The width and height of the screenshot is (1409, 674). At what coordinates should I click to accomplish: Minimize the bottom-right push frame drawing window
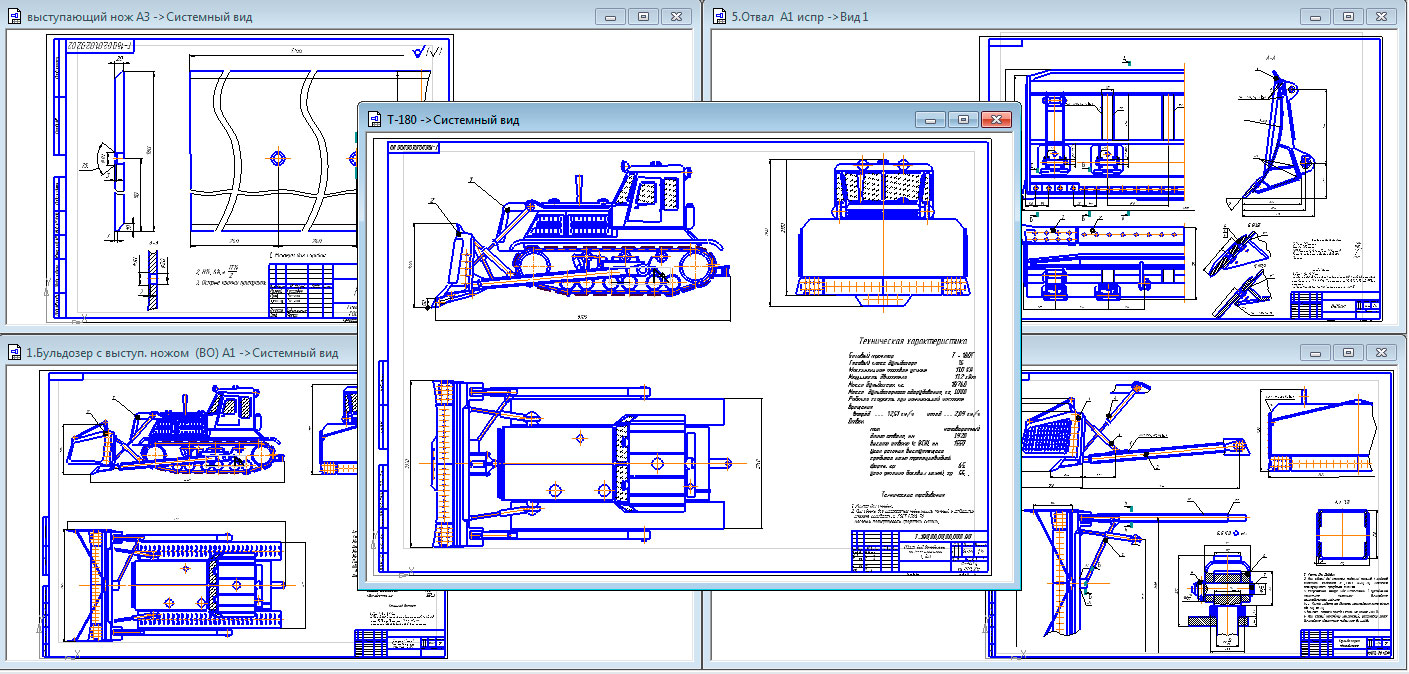(x=1315, y=353)
